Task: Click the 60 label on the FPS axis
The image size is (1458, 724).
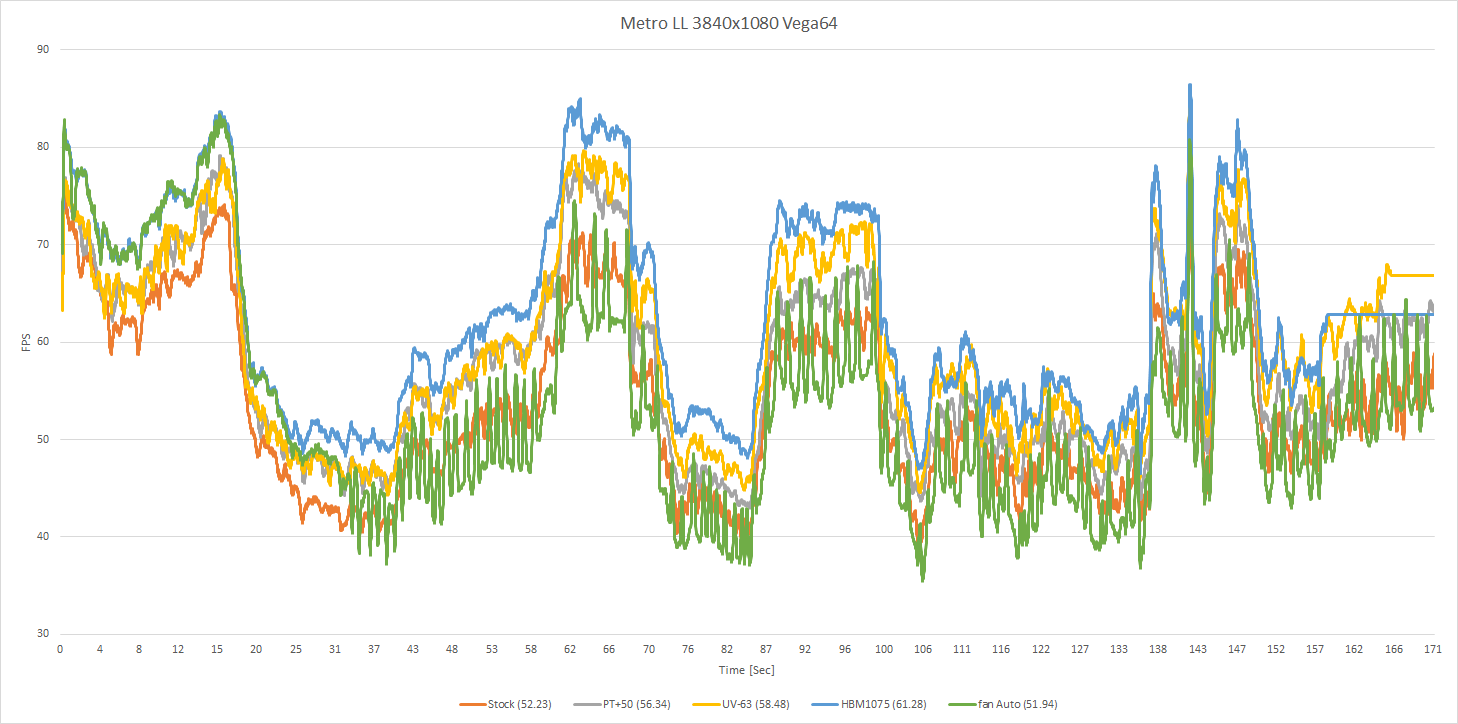Action: (x=44, y=342)
